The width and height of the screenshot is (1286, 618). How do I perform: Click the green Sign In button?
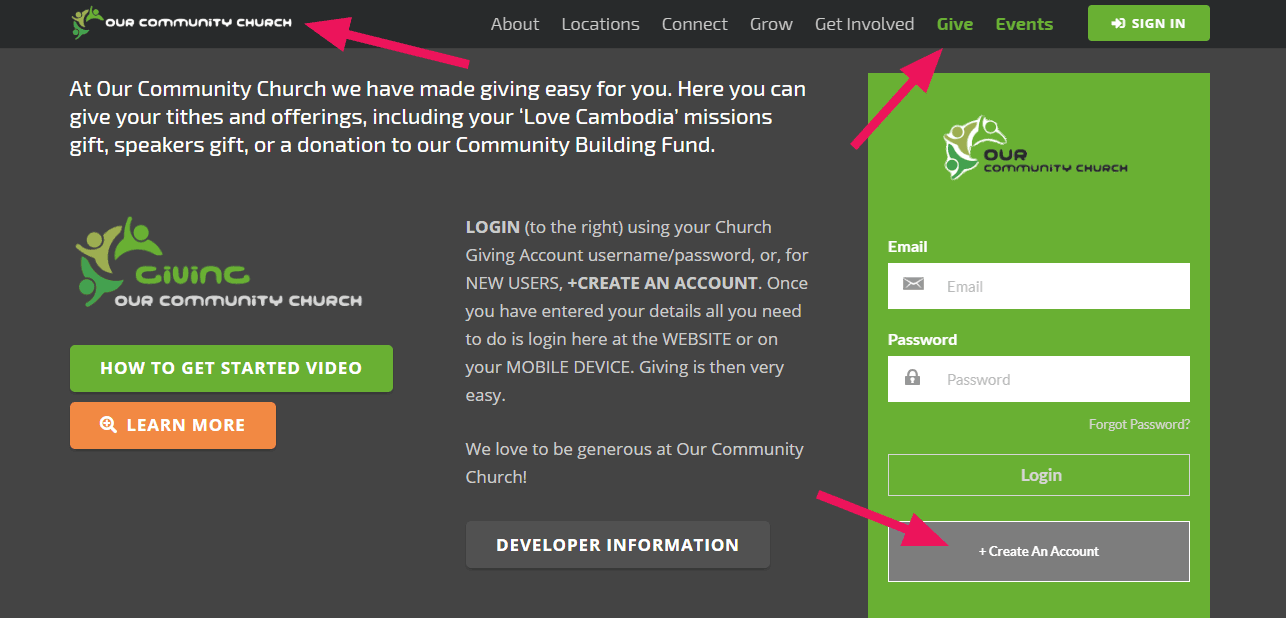(x=1149, y=23)
